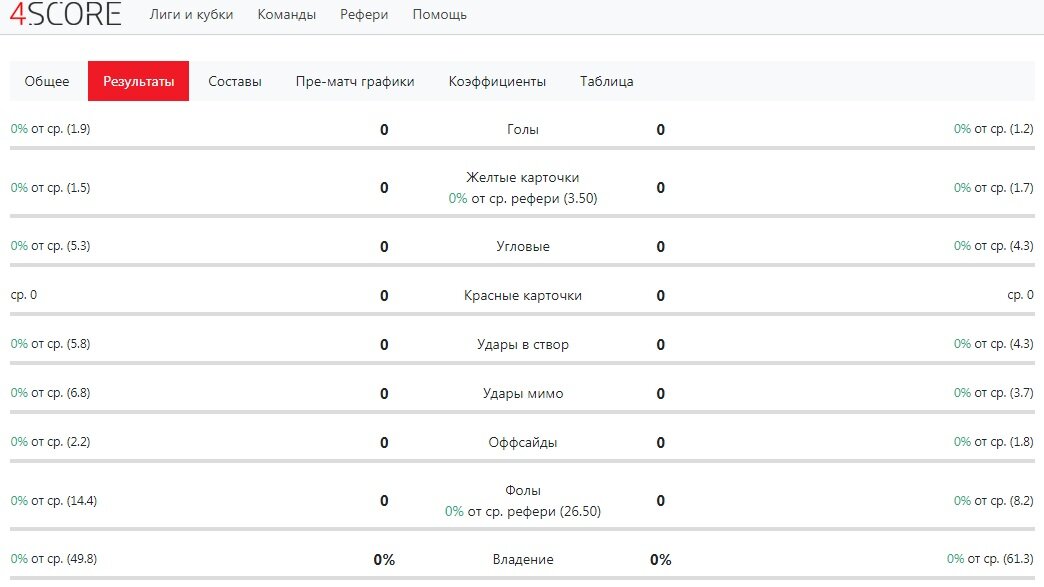The width and height of the screenshot is (1044, 587).
Task: Open the Составы tab
Action: click(x=235, y=81)
